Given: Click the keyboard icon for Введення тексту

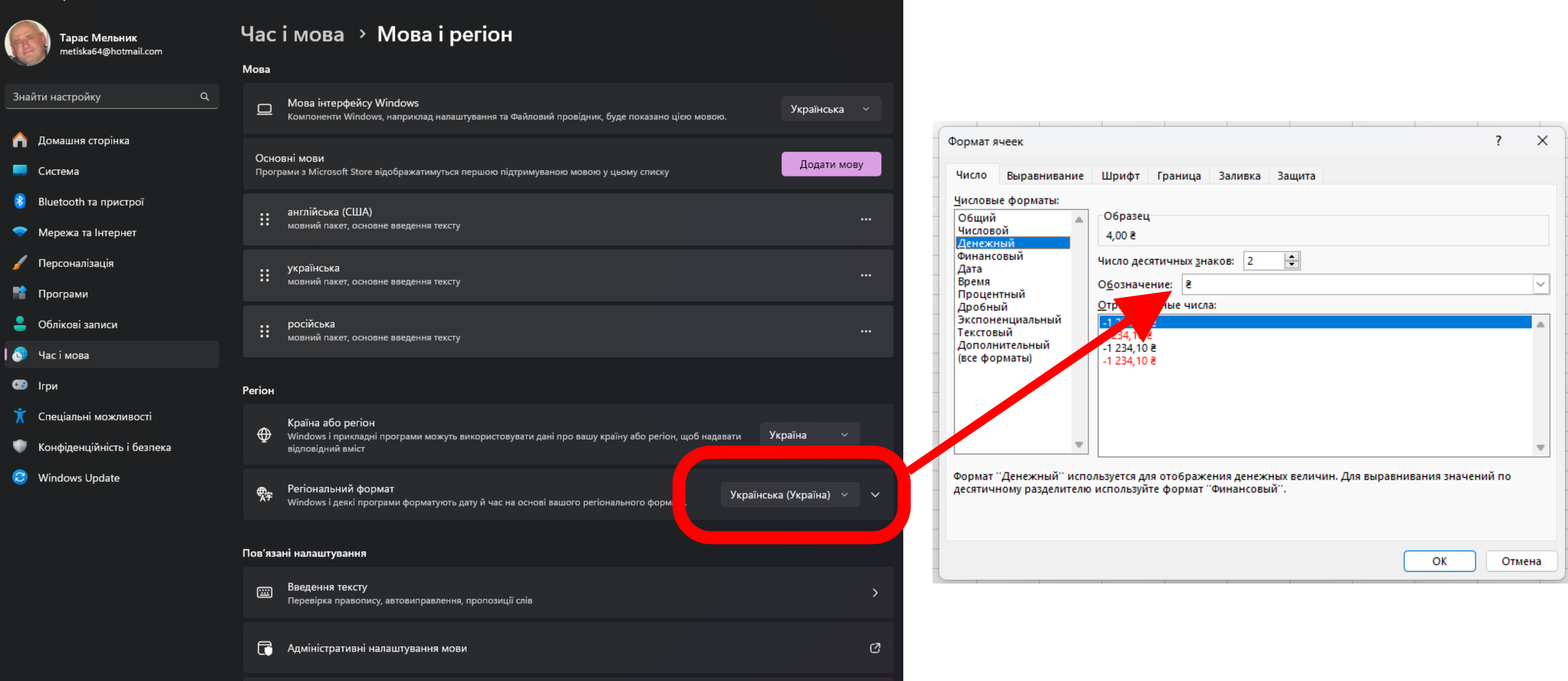Looking at the screenshot, I should [264, 593].
